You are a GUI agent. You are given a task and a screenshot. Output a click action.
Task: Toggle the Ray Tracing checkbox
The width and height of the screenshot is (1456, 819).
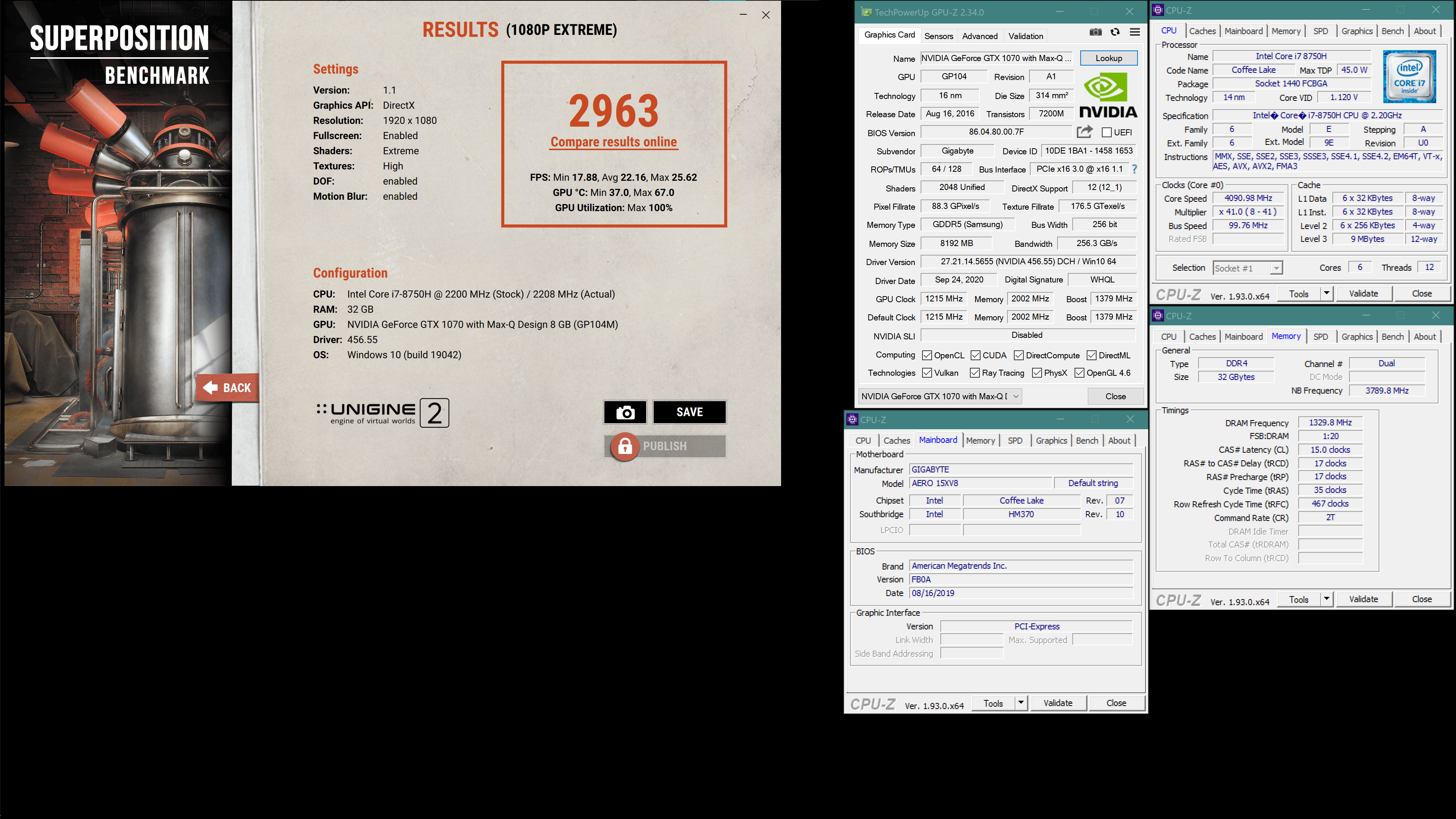pos(975,372)
